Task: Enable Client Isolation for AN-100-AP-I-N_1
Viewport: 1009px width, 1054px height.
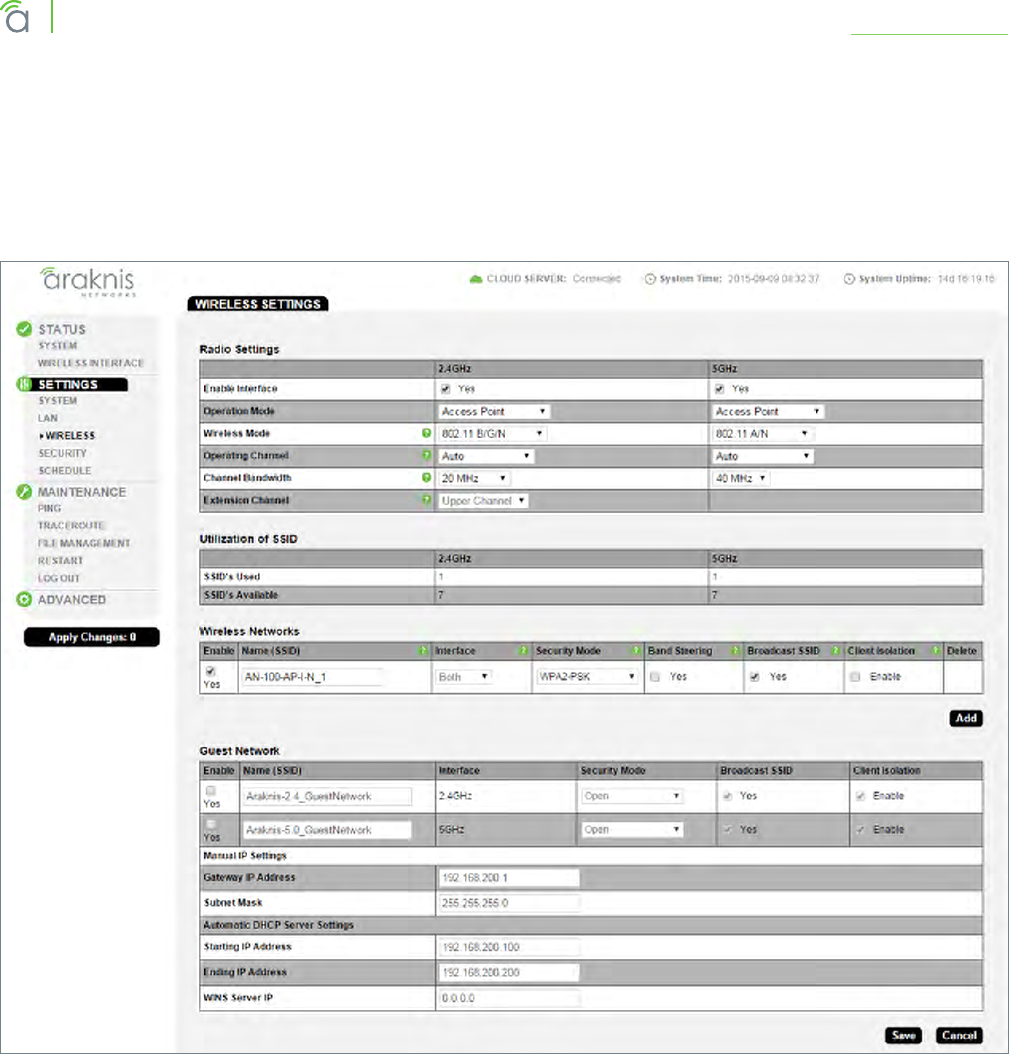Action: 854,677
